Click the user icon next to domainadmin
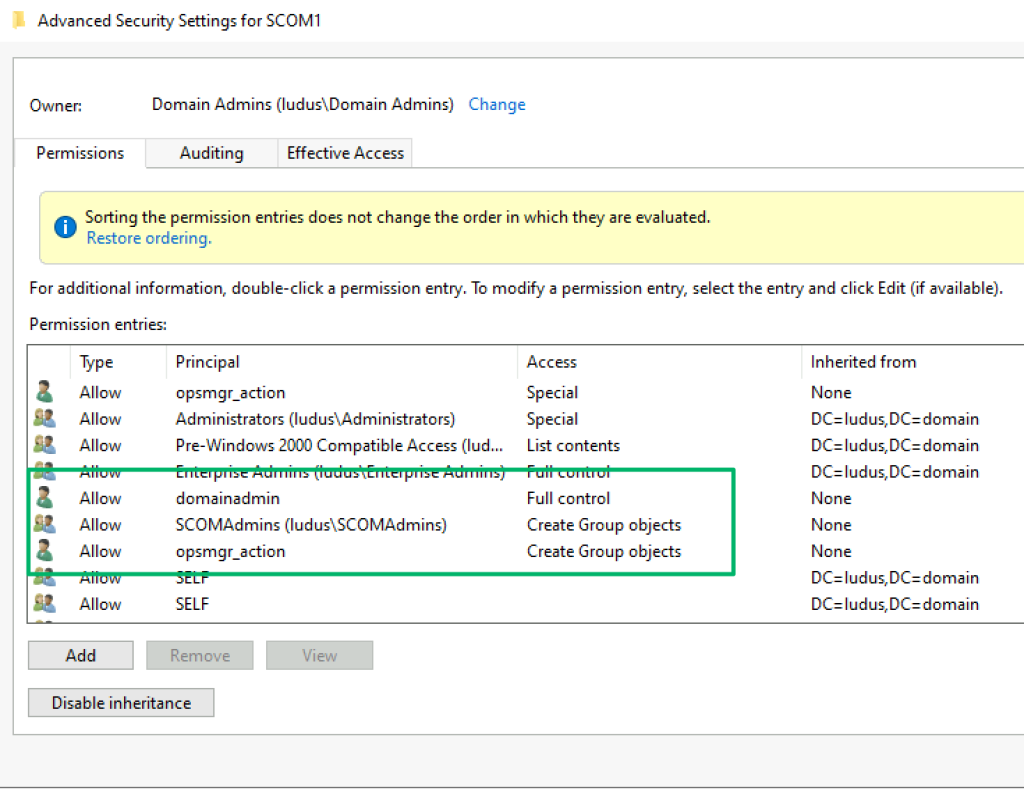The image size is (1024, 791). [44, 498]
